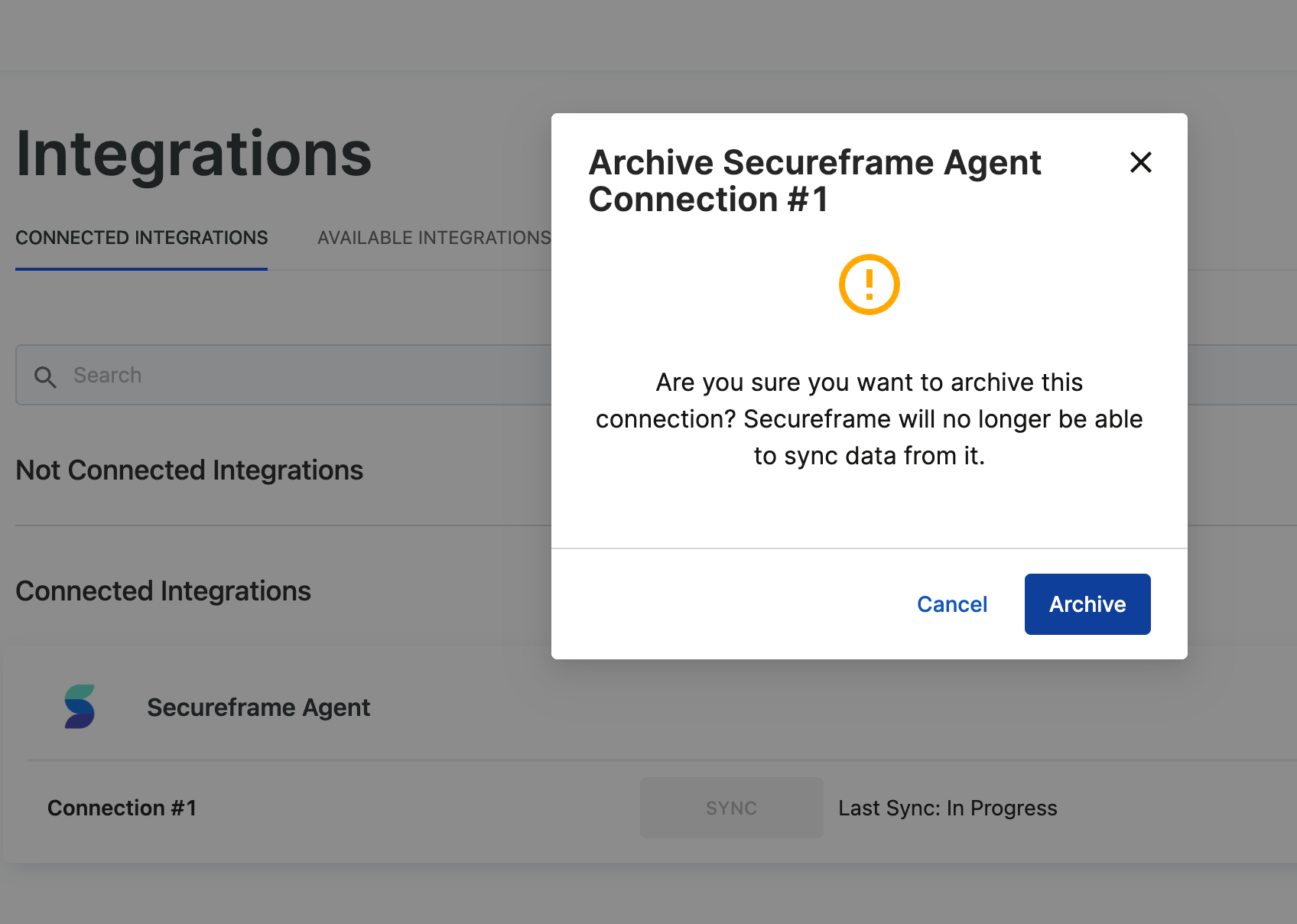Click the dialog title 'Archive Secureframe Agent Connection #1'

(x=814, y=181)
